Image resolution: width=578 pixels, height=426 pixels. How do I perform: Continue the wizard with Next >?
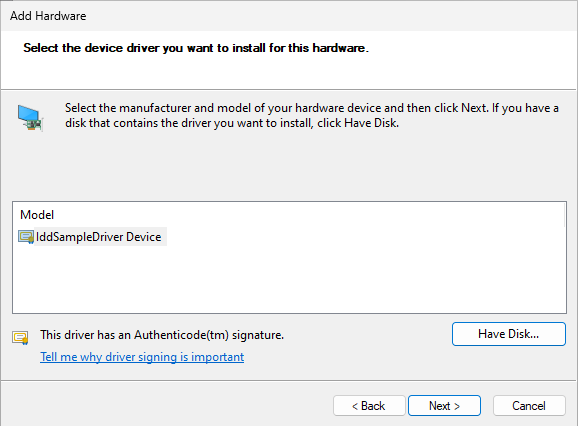pos(444,406)
